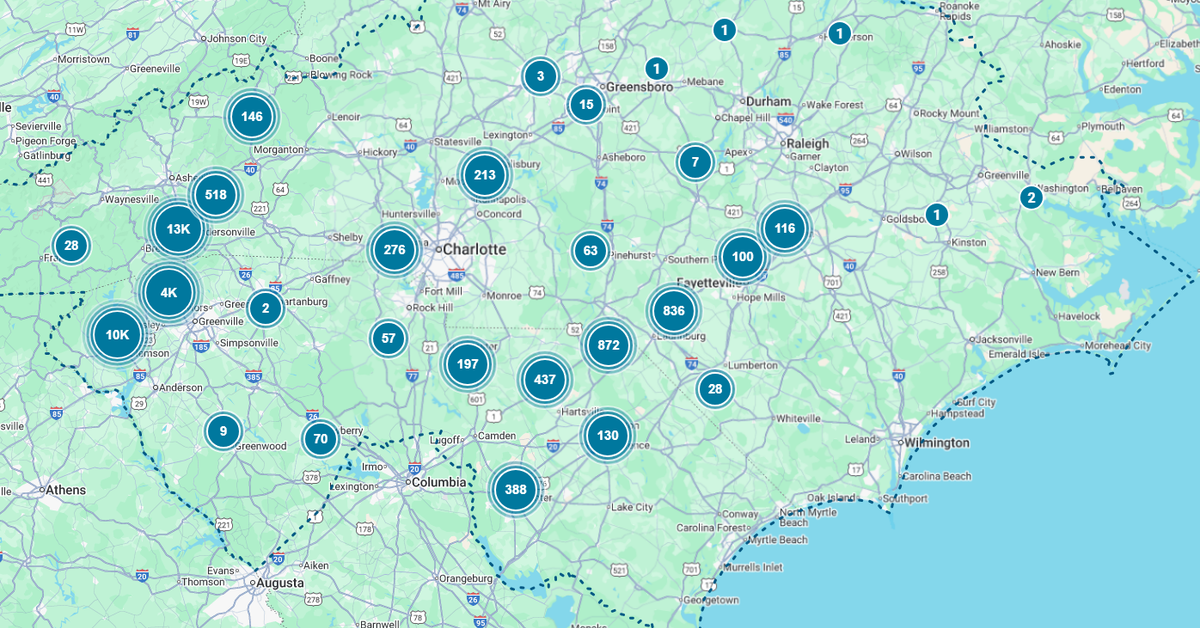The height and width of the screenshot is (628, 1200).
Task: Open the 116 cluster marker
Action: [x=784, y=229]
